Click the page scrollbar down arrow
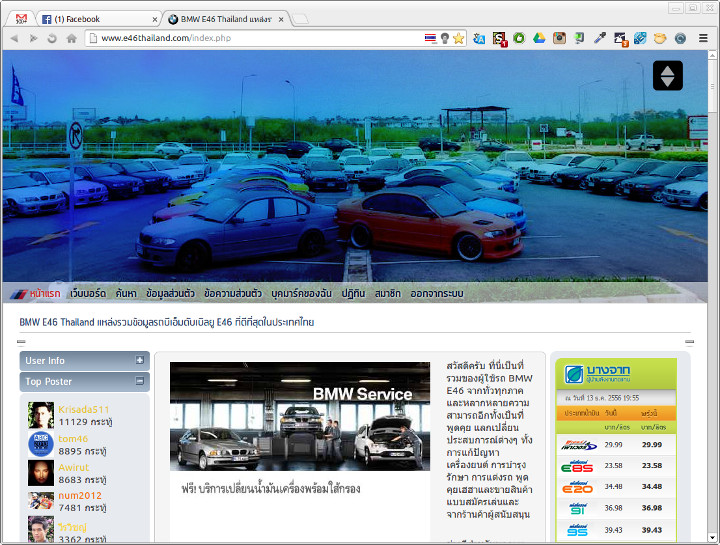The height and width of the screenshot is (545, 720). click(712, 538)
